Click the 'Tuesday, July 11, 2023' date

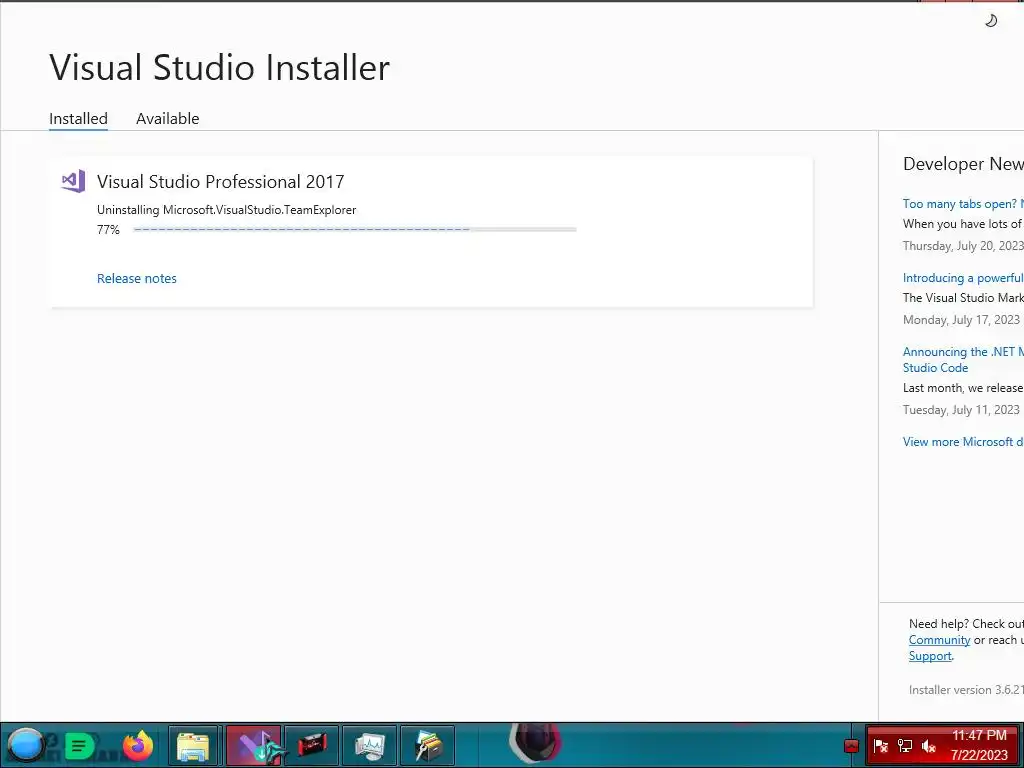pyautogui.click(x=961, y=409)
